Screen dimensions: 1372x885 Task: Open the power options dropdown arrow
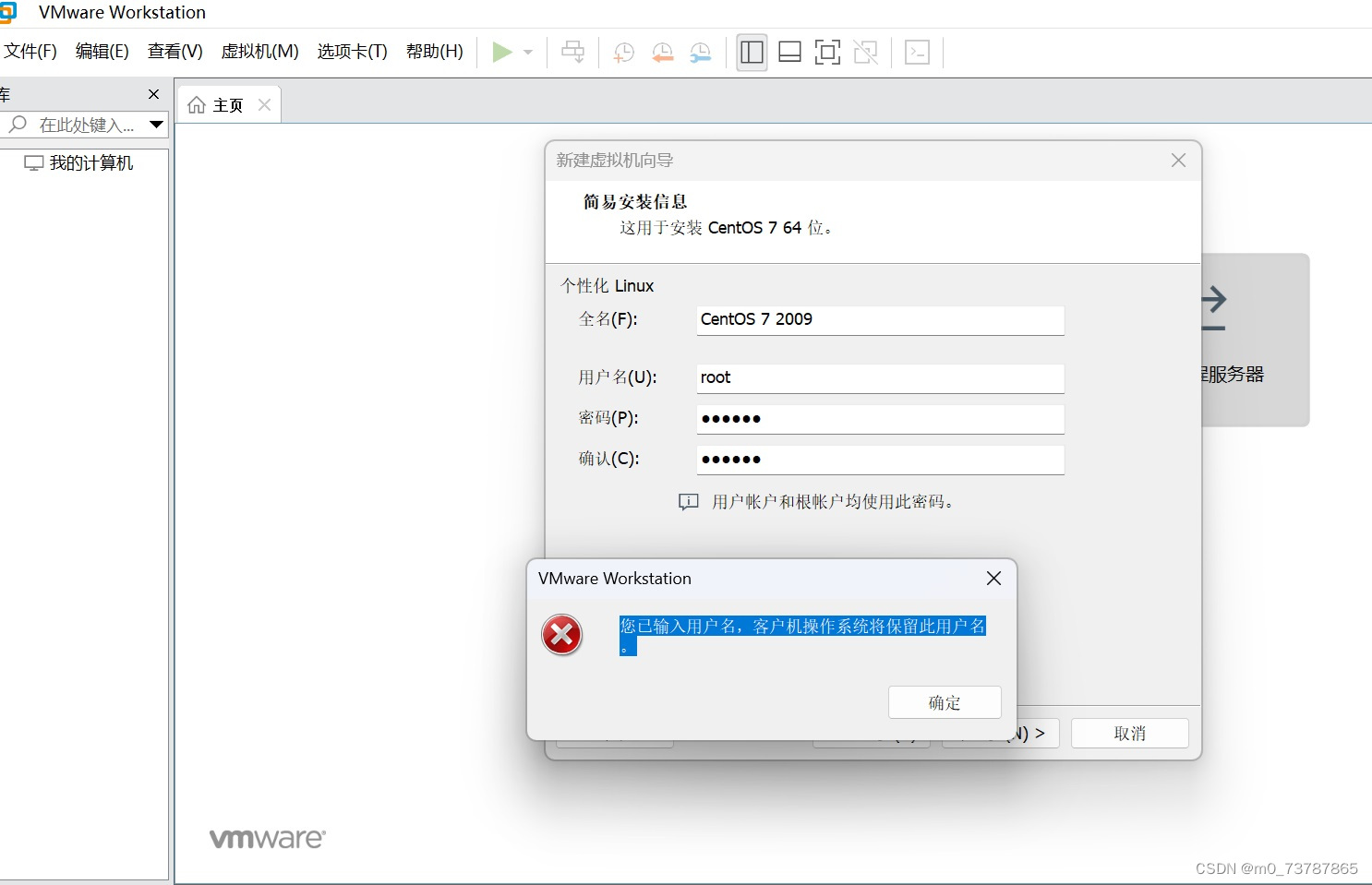point(528,52)
